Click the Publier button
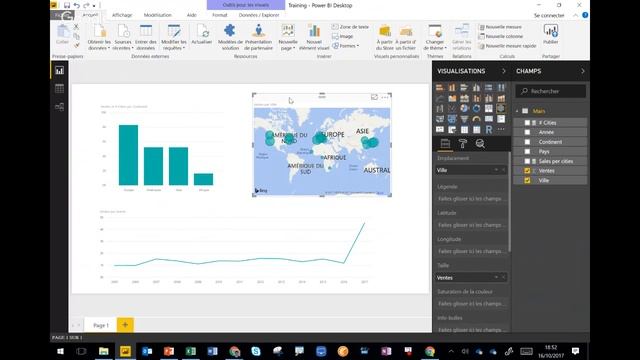 pyautogui.click(x=550, y=35)
